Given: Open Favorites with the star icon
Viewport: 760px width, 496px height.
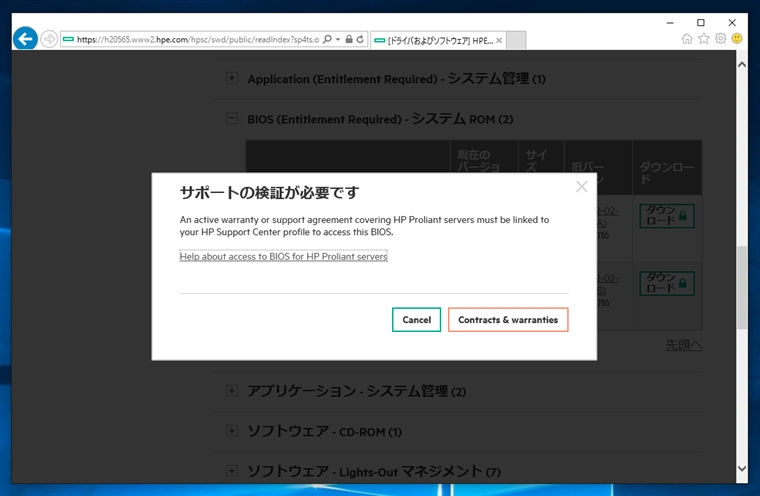Looking at the screenshot, I should 704,39.
